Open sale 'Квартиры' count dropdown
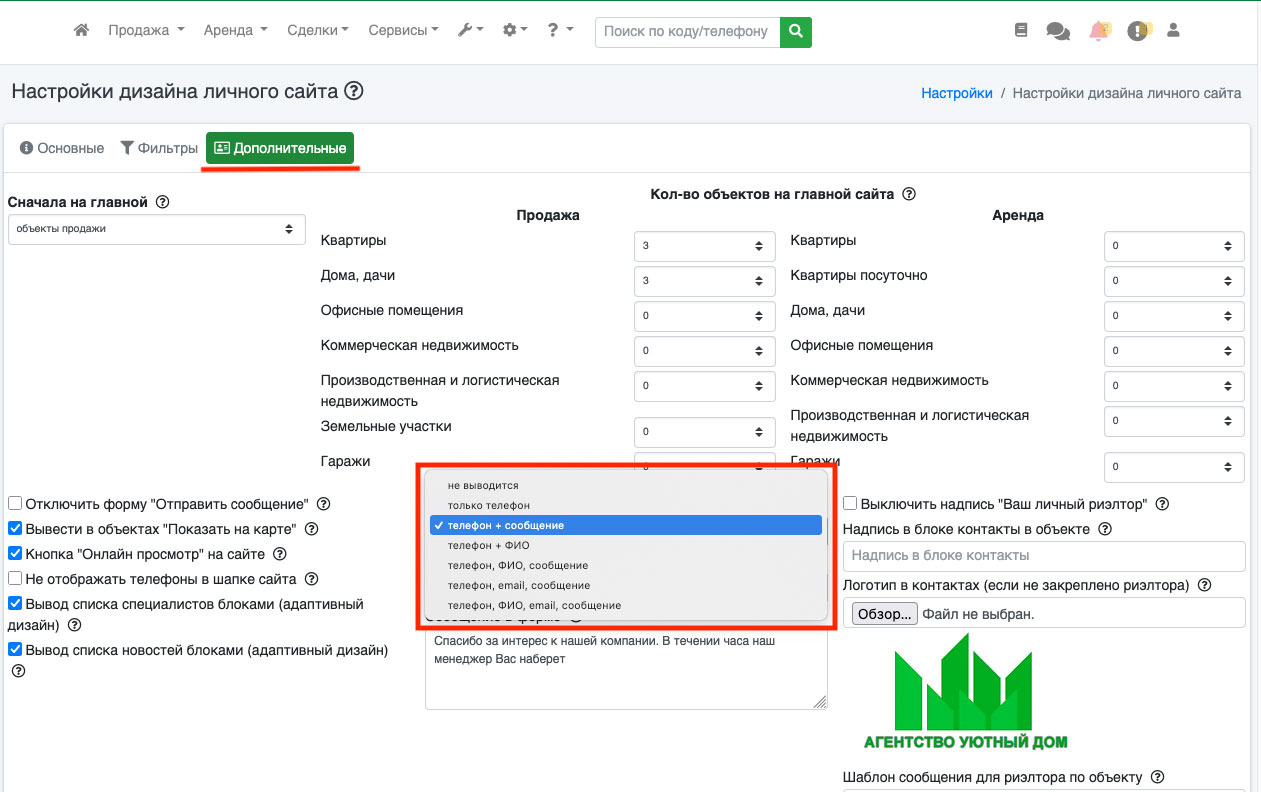 [704, 246]
